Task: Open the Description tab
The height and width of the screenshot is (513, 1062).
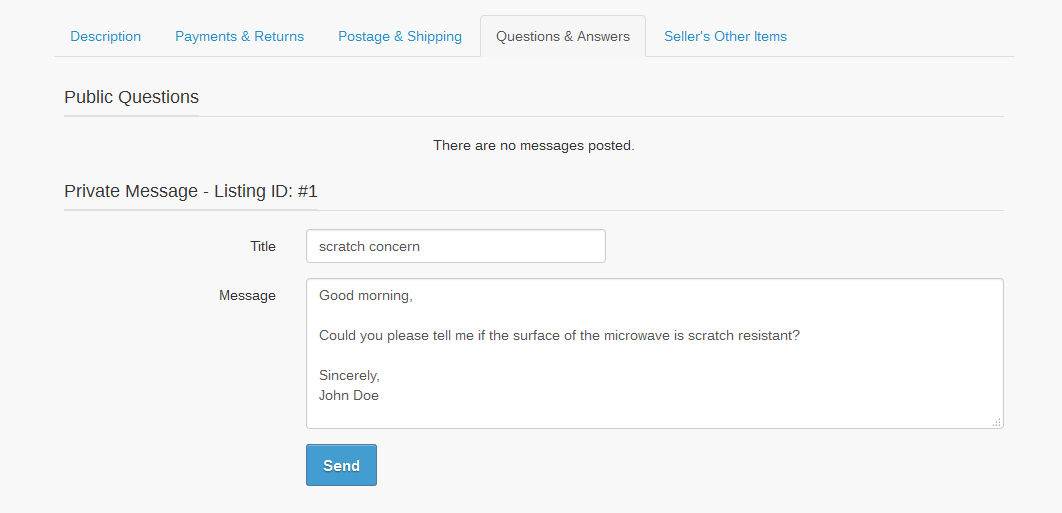Action: coord(105,36)
